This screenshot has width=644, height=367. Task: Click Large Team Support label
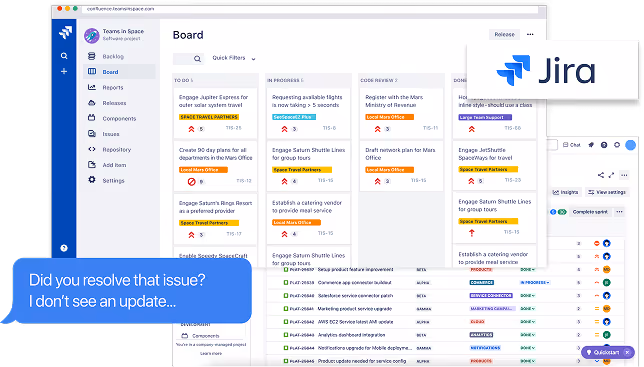click(485, 117)
